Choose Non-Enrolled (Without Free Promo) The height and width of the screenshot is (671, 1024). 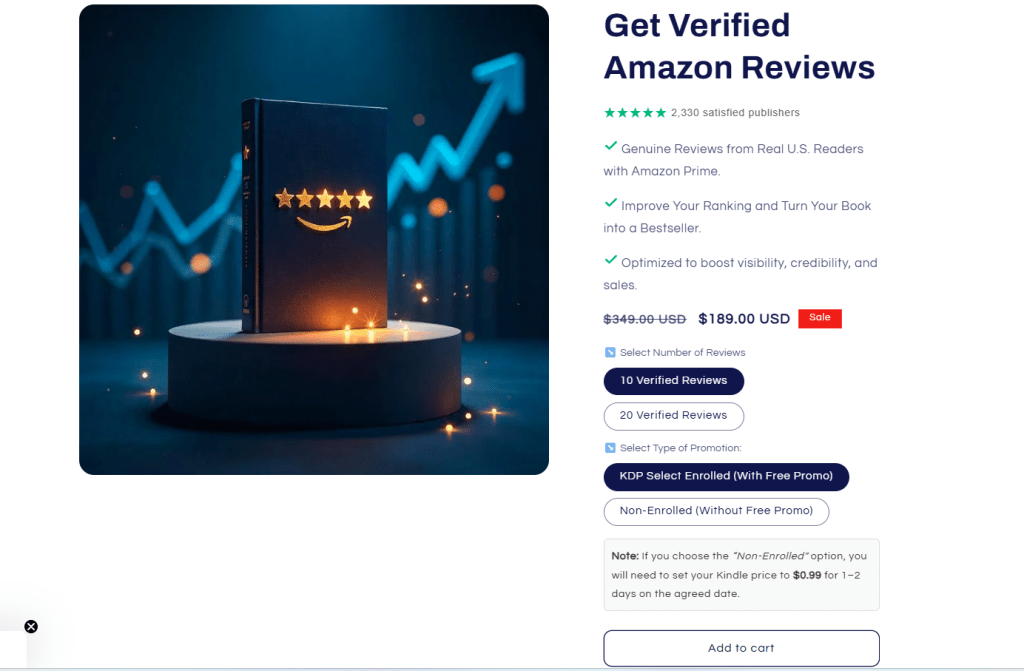pos(716,512)
